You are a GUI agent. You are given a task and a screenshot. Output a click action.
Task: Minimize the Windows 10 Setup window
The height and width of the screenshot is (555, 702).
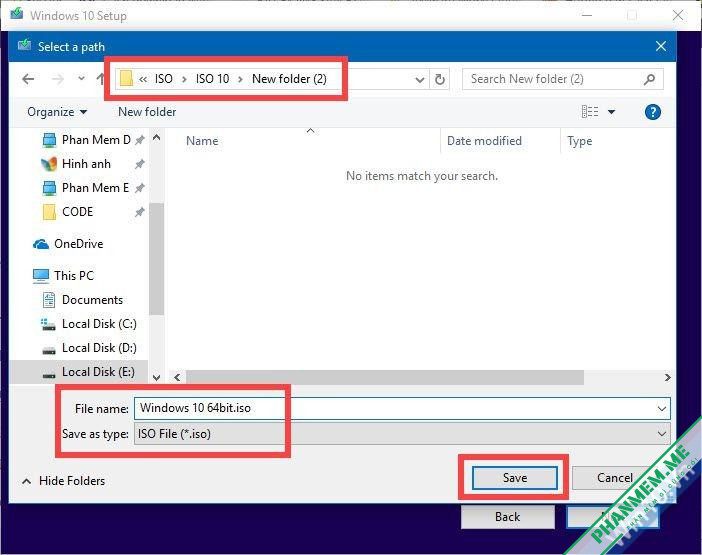coord(587,15)
